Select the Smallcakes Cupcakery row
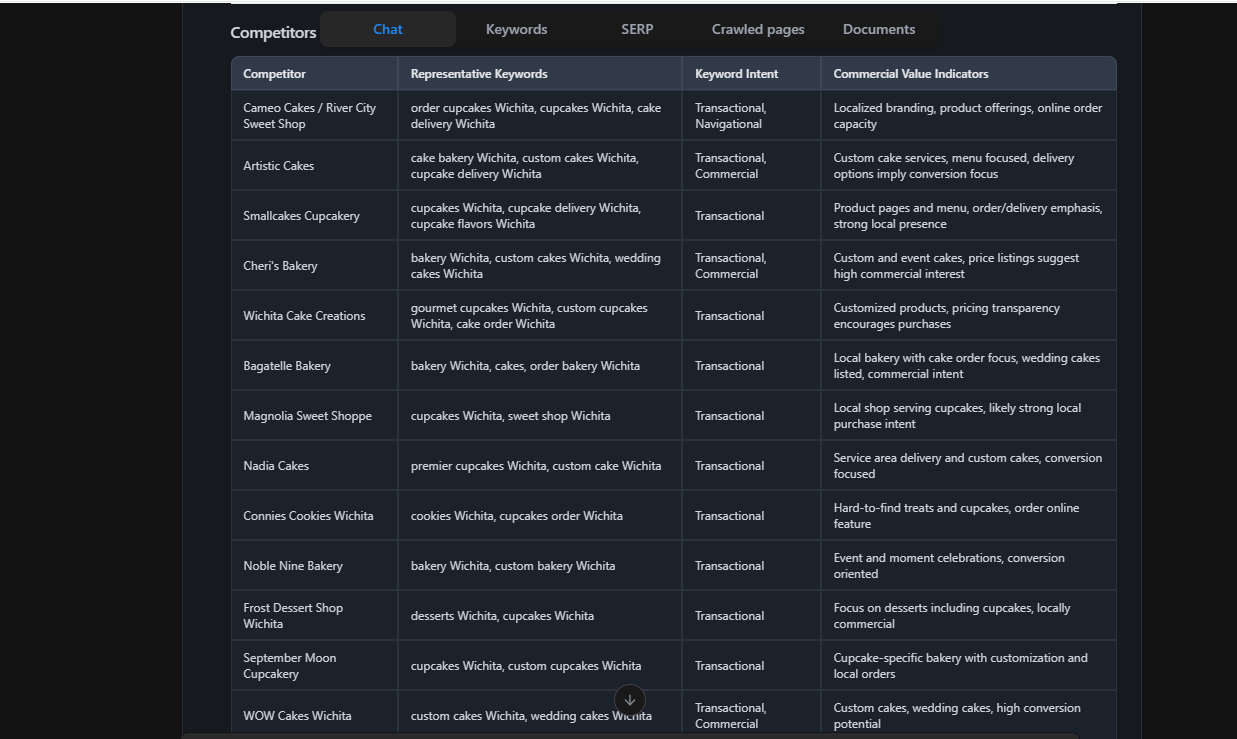 [300, 215]
